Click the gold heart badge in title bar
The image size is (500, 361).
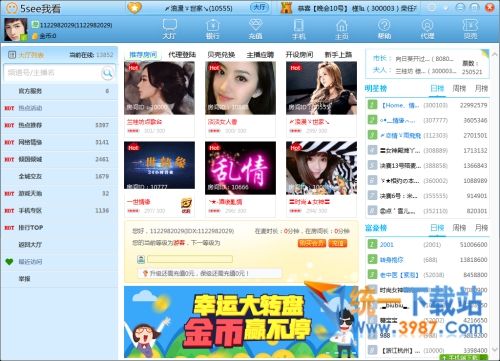(x=134, y=7)
